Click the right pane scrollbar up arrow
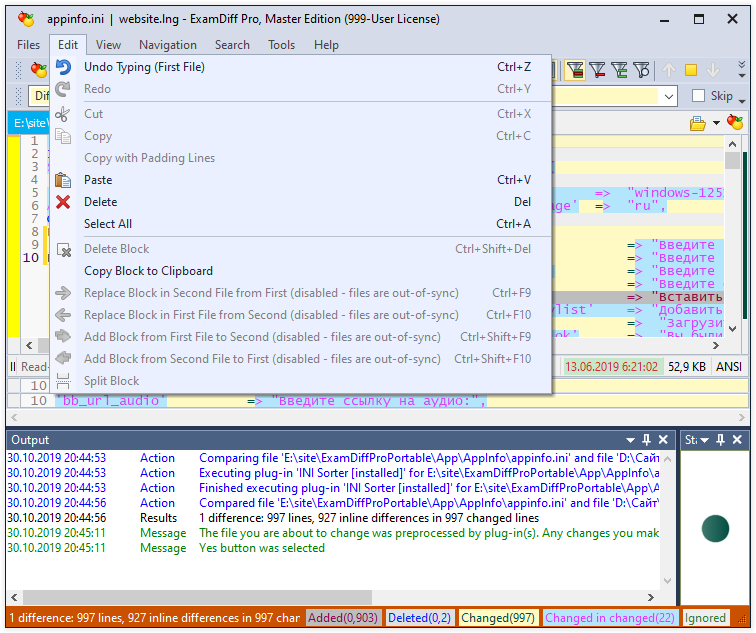 point(732,144)
